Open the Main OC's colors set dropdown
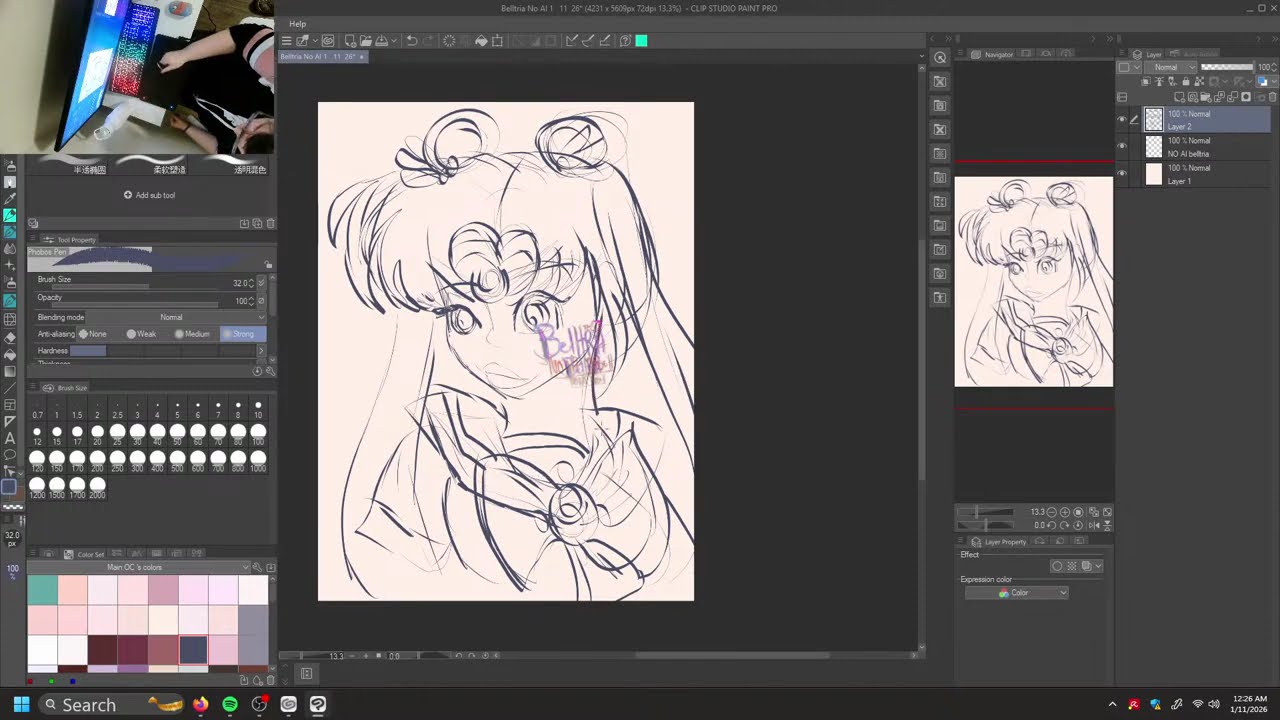The image size is (1280, 720). pos(140,567)
